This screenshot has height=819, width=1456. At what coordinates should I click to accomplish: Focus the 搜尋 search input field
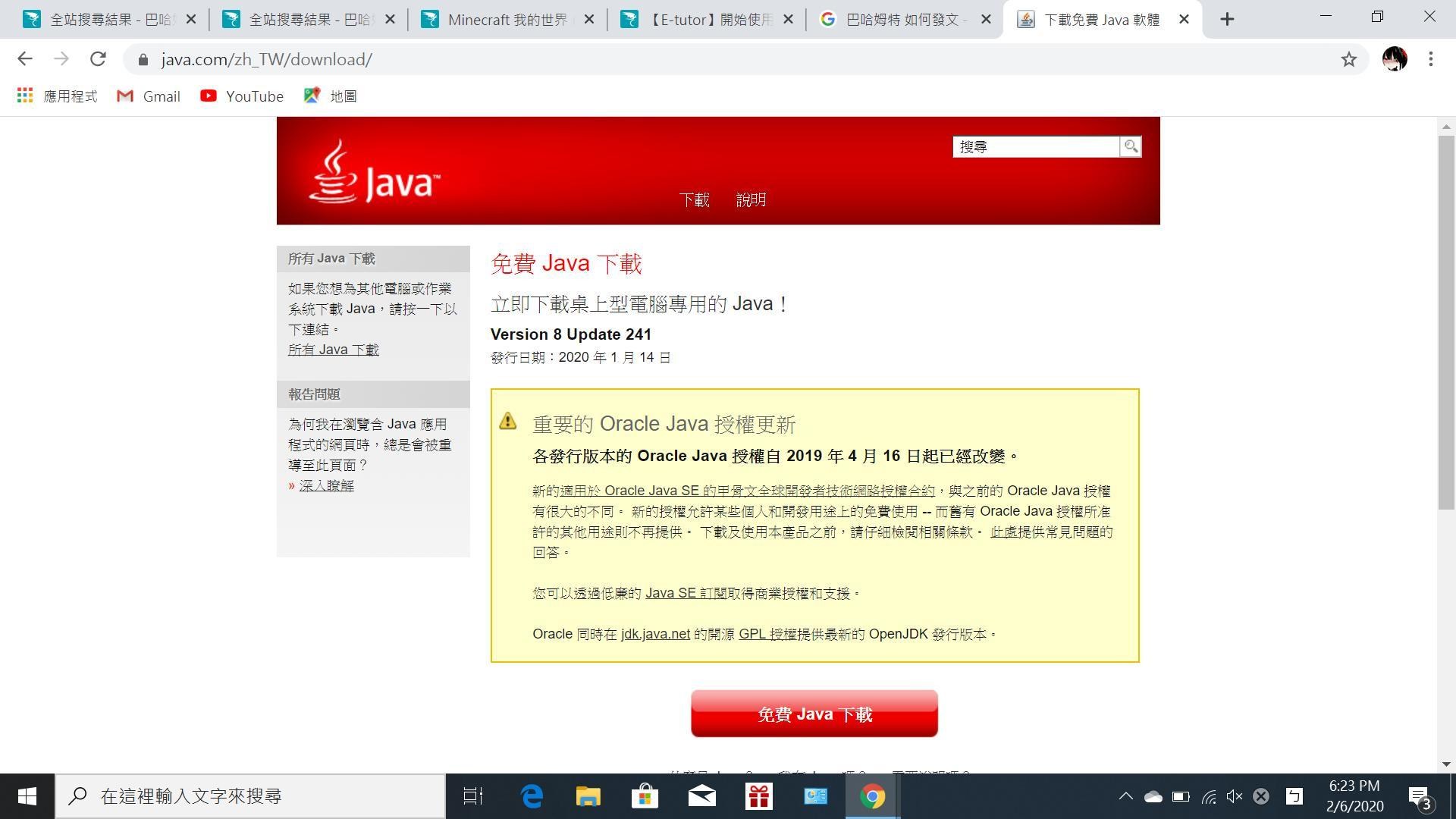click(1035, 147)
